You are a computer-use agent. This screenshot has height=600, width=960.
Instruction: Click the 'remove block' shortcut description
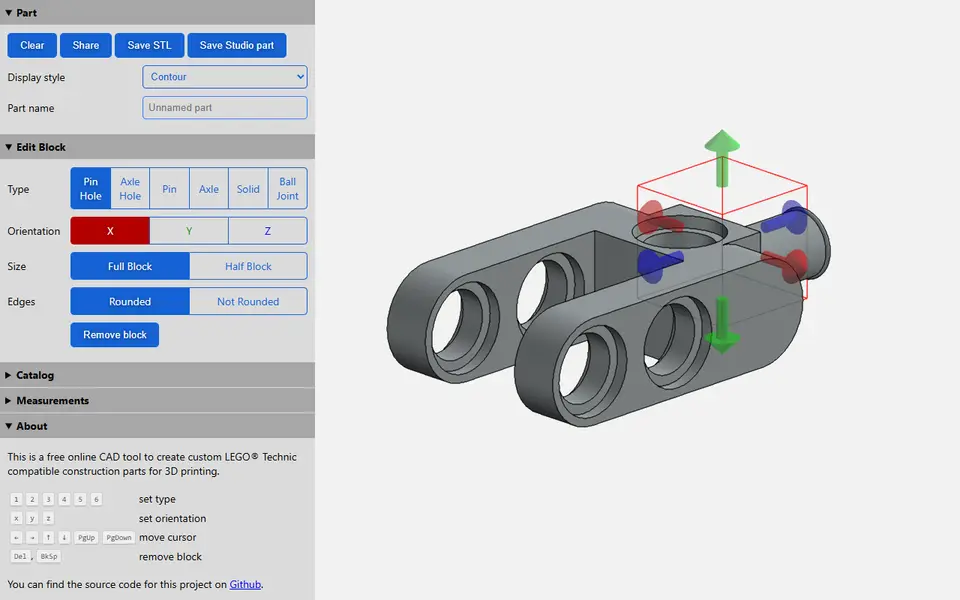pos(170,557)
